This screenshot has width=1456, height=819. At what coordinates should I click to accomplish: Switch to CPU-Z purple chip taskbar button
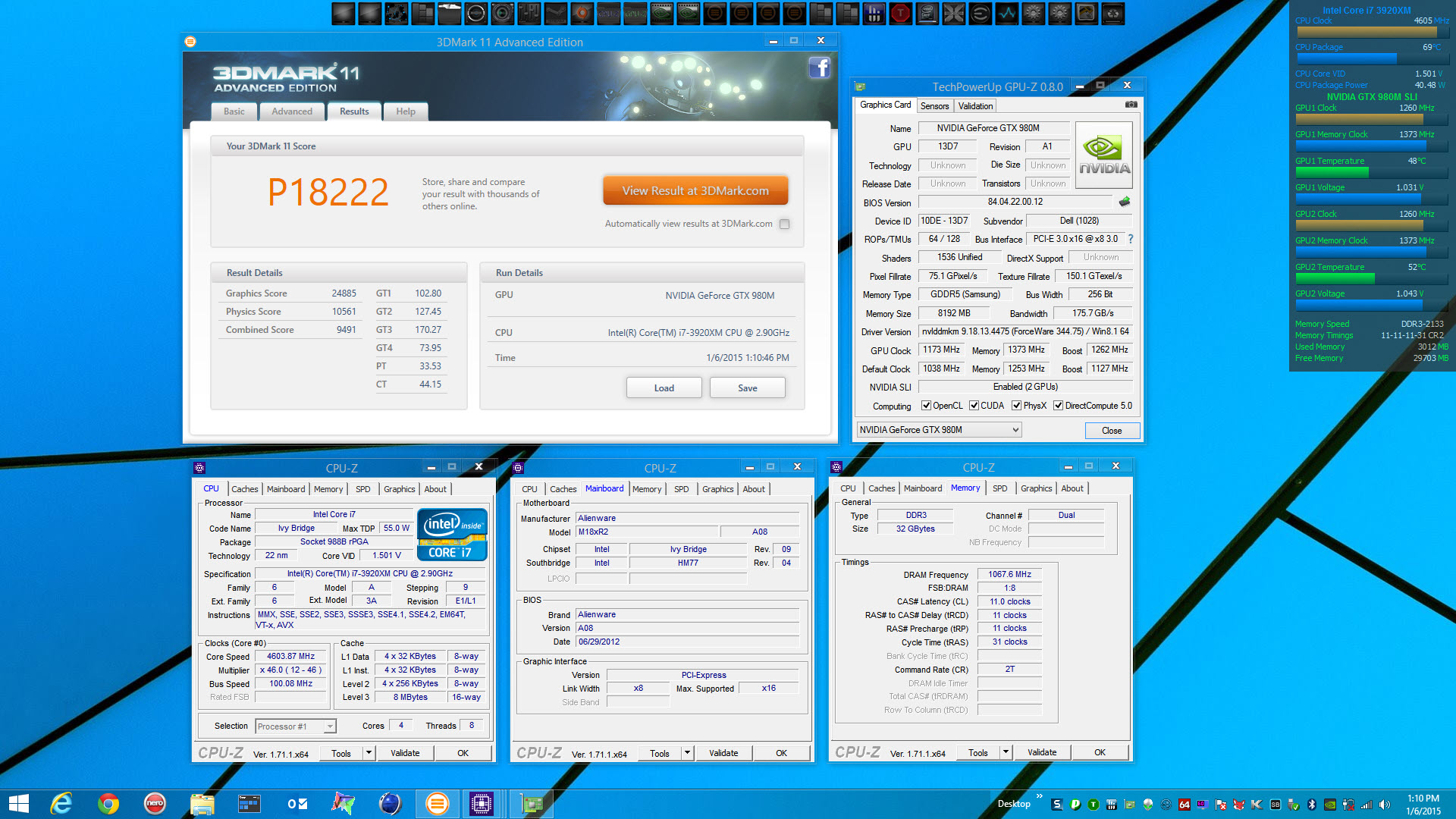pyautogui.click(x=482, y=804)
